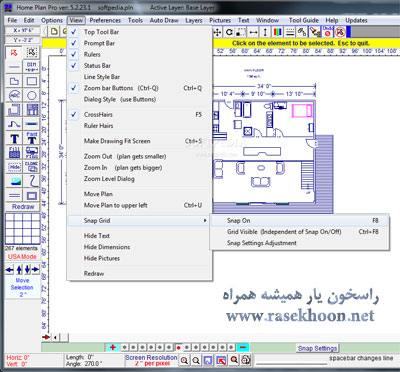Select the freehand squiggle line tool
The width and height of the screenshot is (400, 372).
pyautogui.click(x=32, y=181)
